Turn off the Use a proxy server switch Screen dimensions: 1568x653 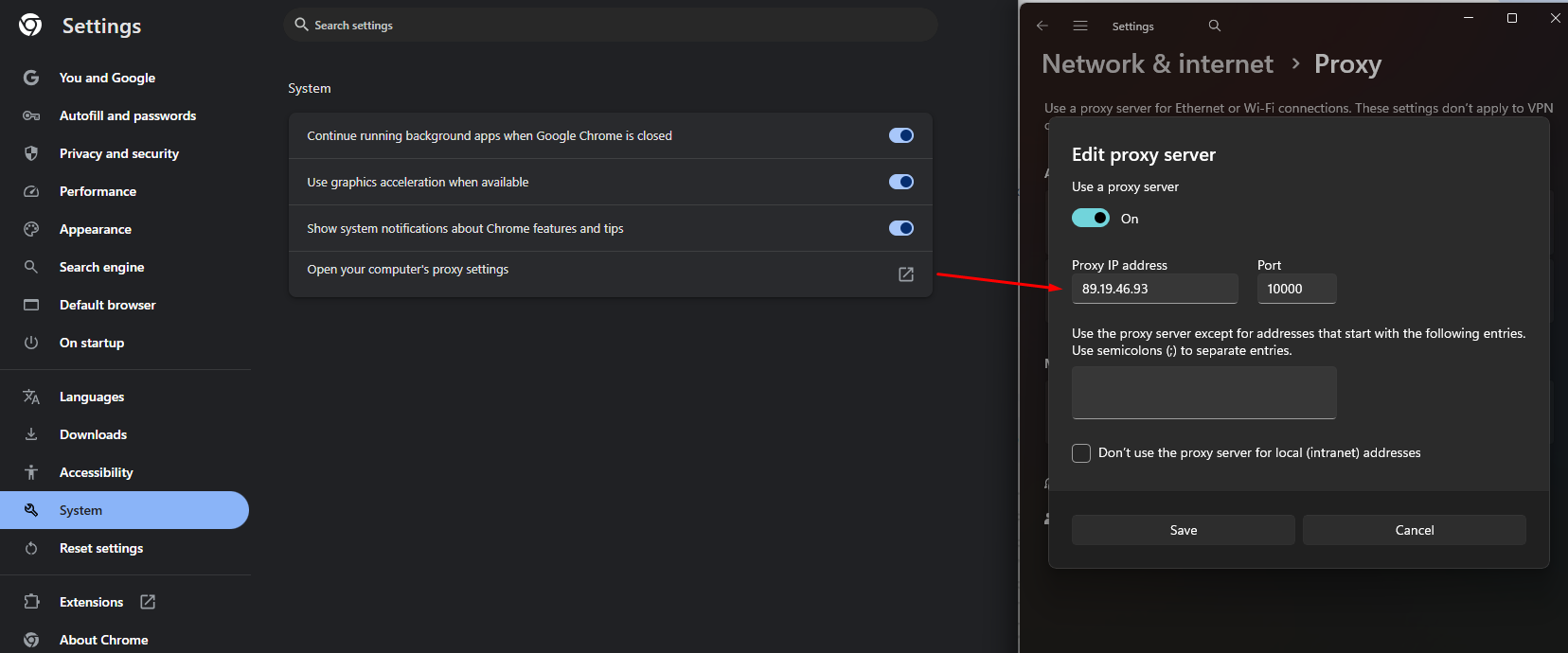pos(1091,219)
